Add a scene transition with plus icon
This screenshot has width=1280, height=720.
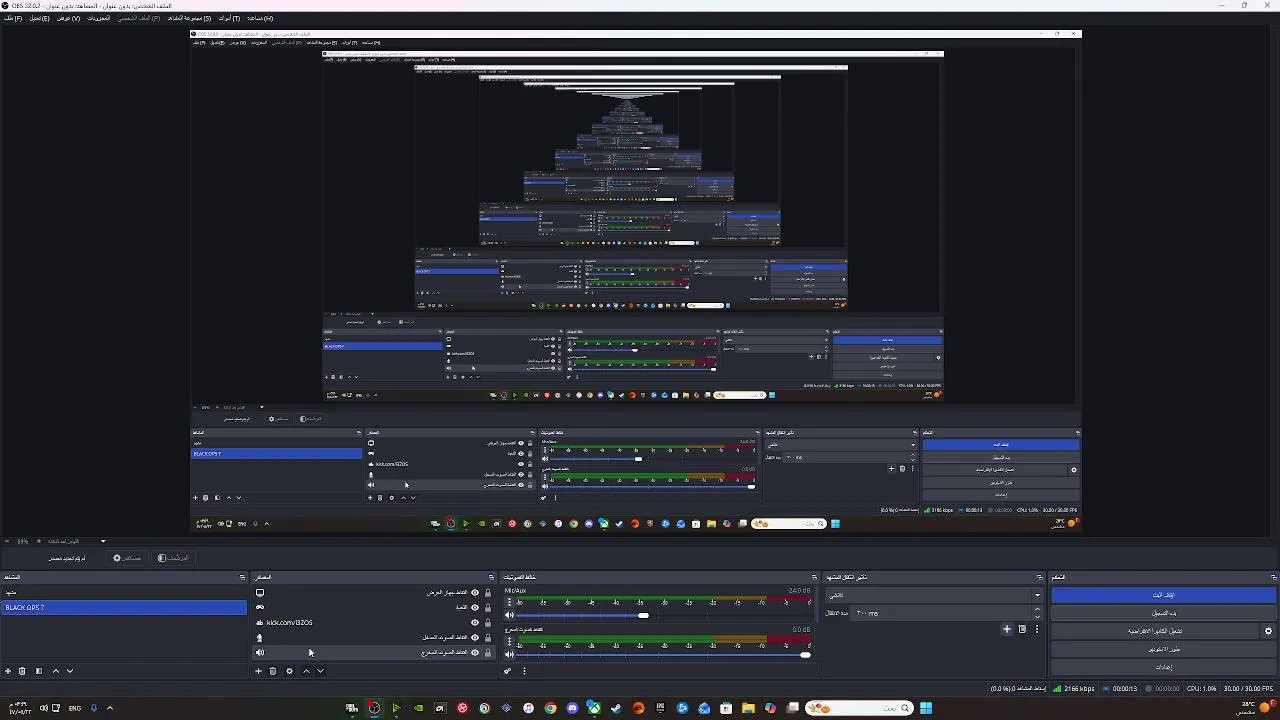[x=1007, y=629]
